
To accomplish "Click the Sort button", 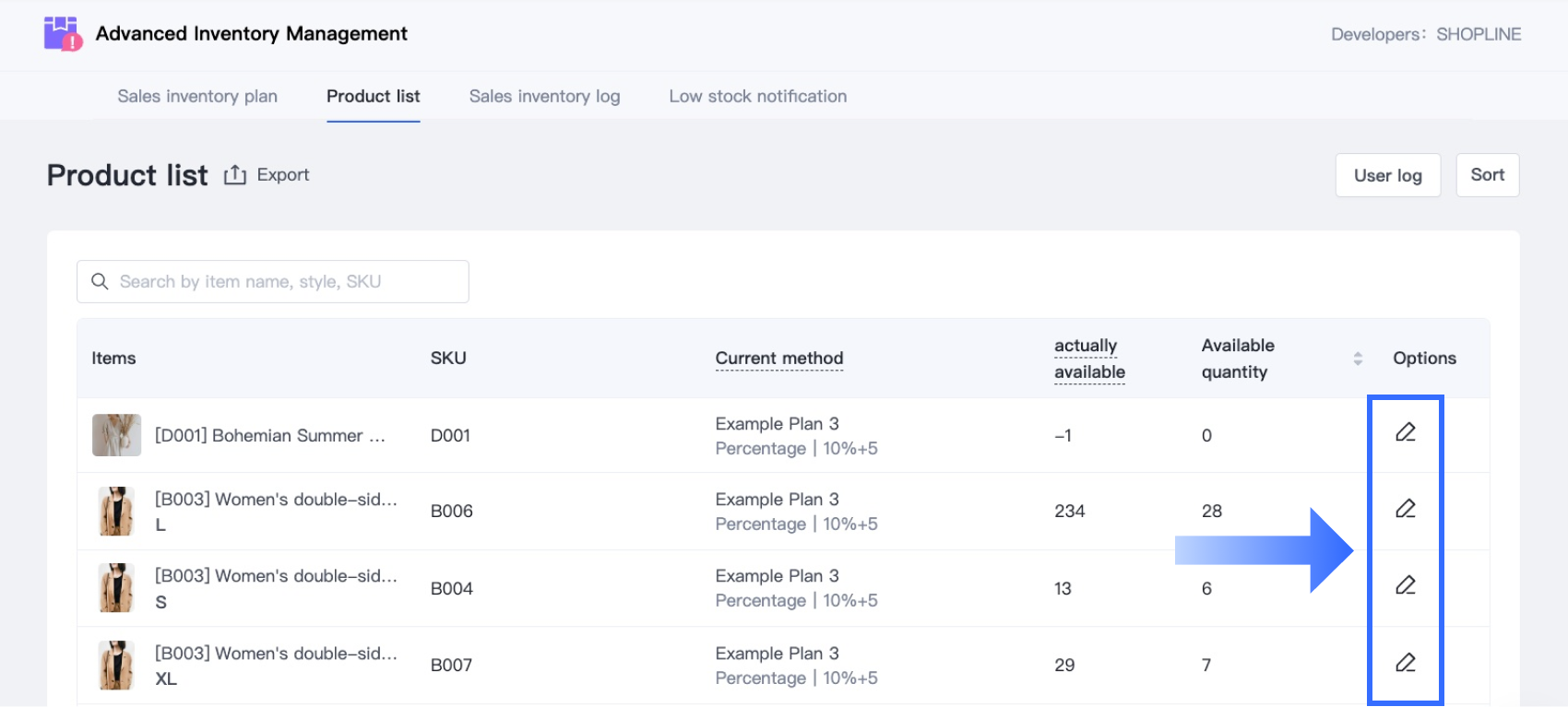I will pos(1487,175).
